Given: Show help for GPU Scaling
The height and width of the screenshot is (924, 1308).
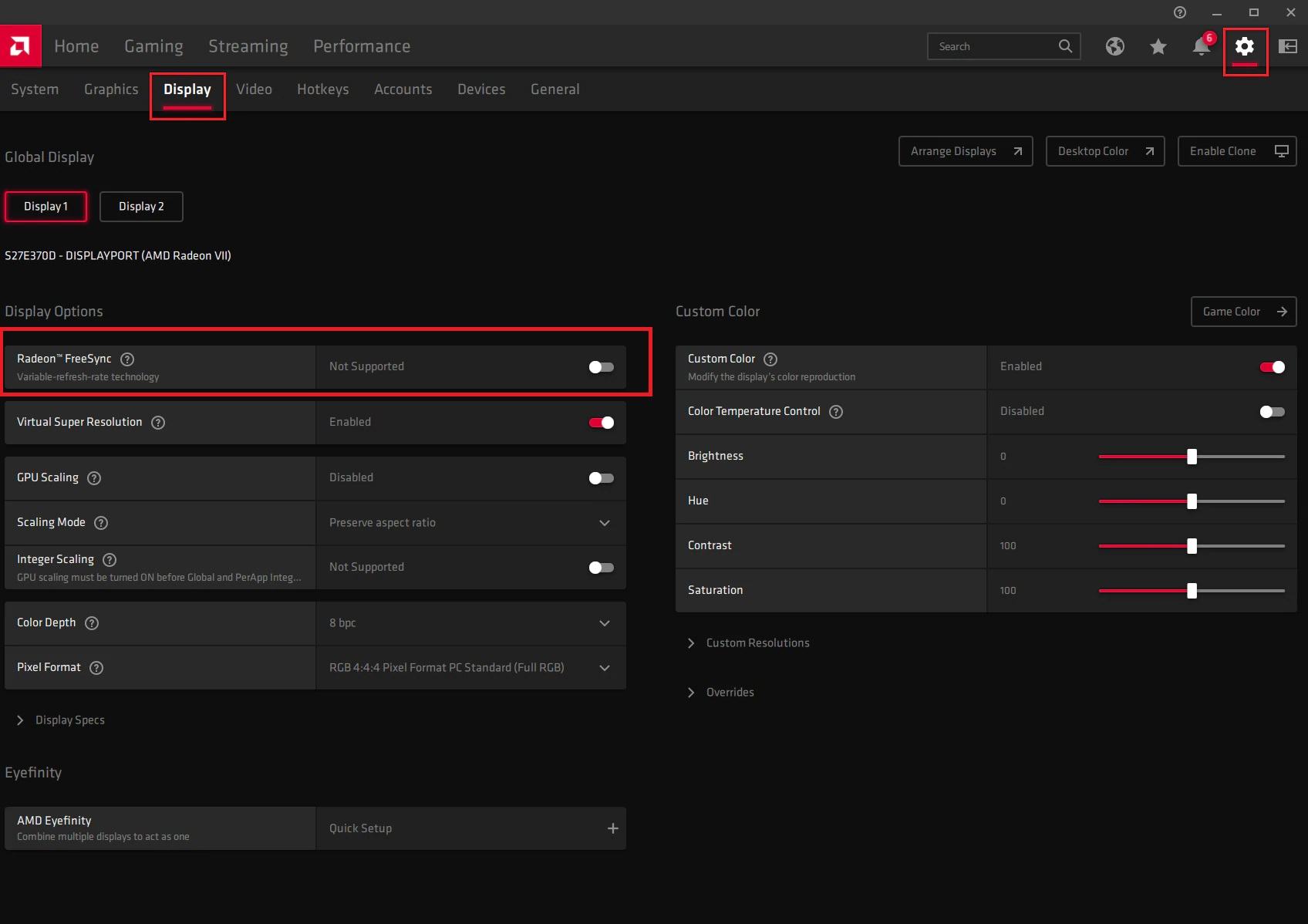Looking at the screenshot, I should coord(94,478).
